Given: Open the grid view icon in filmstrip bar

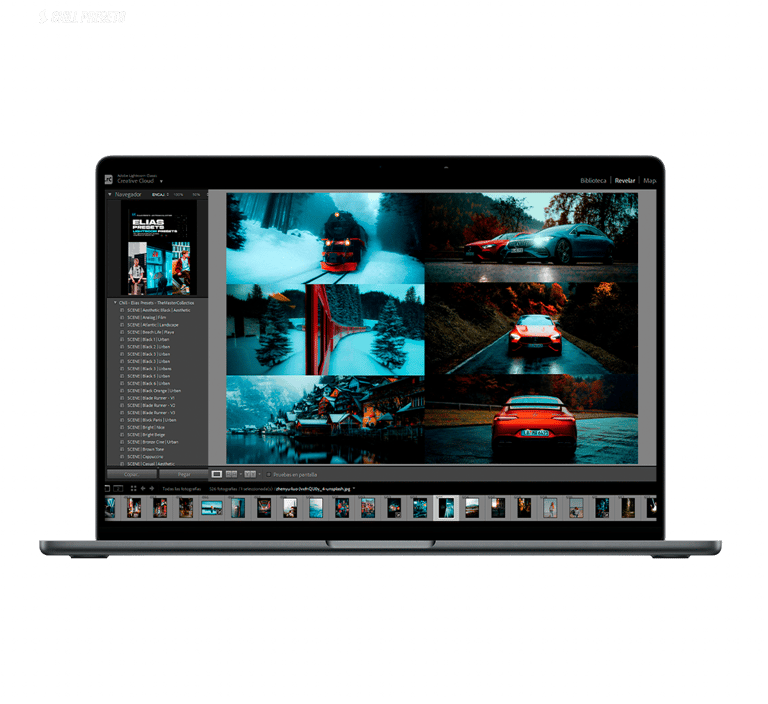Looking at the screenshot, I should point(134,489).
